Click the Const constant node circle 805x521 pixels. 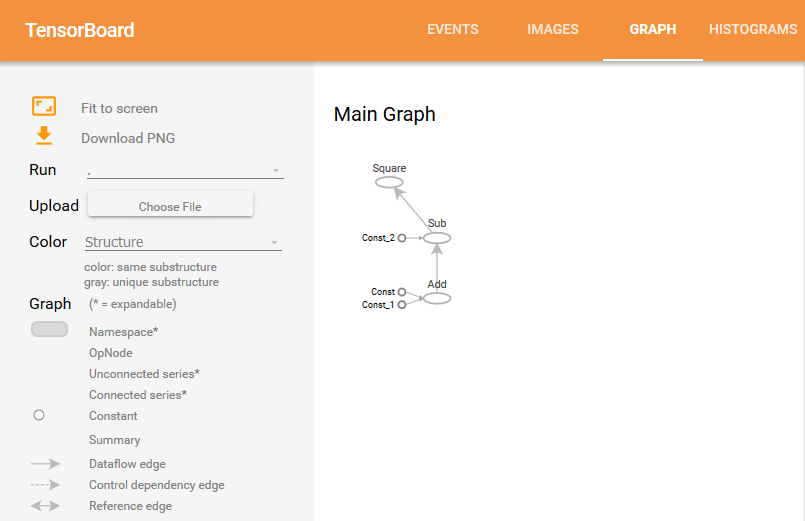pyautogui.click(x=402, y=292)
